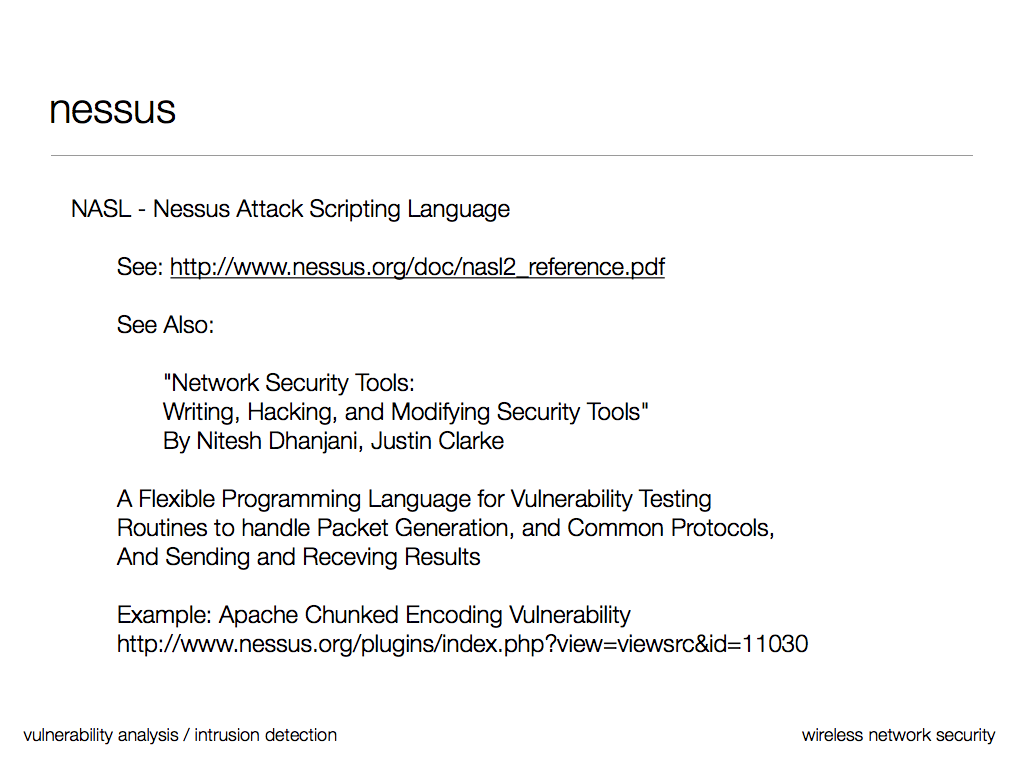
Task: Click the Nessus plugins index.php URL
Action: [x=462, y=644]
